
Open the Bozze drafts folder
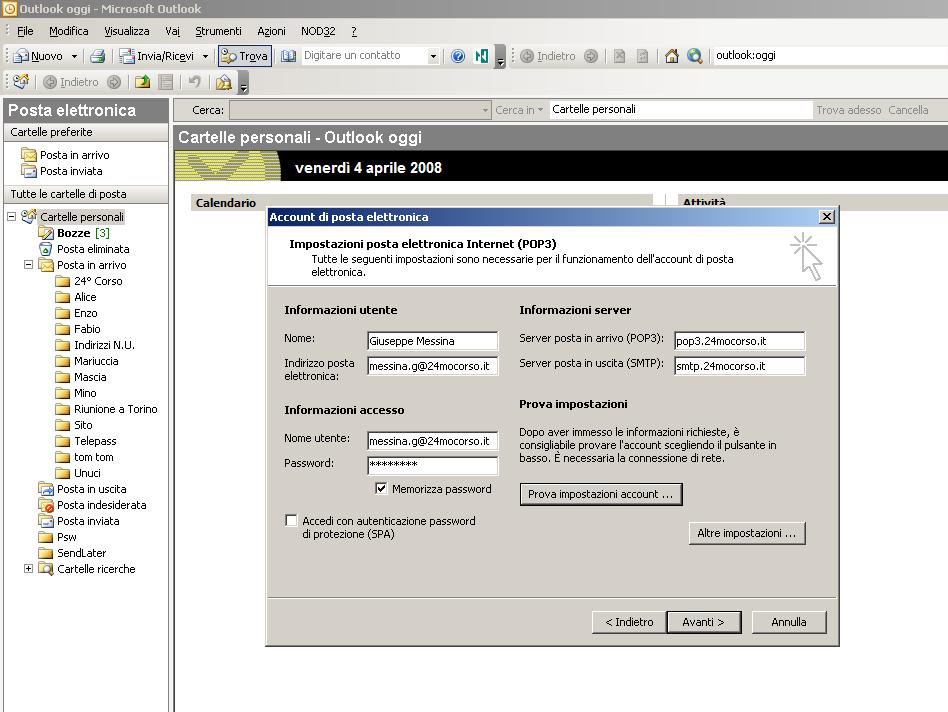[73, 233]
